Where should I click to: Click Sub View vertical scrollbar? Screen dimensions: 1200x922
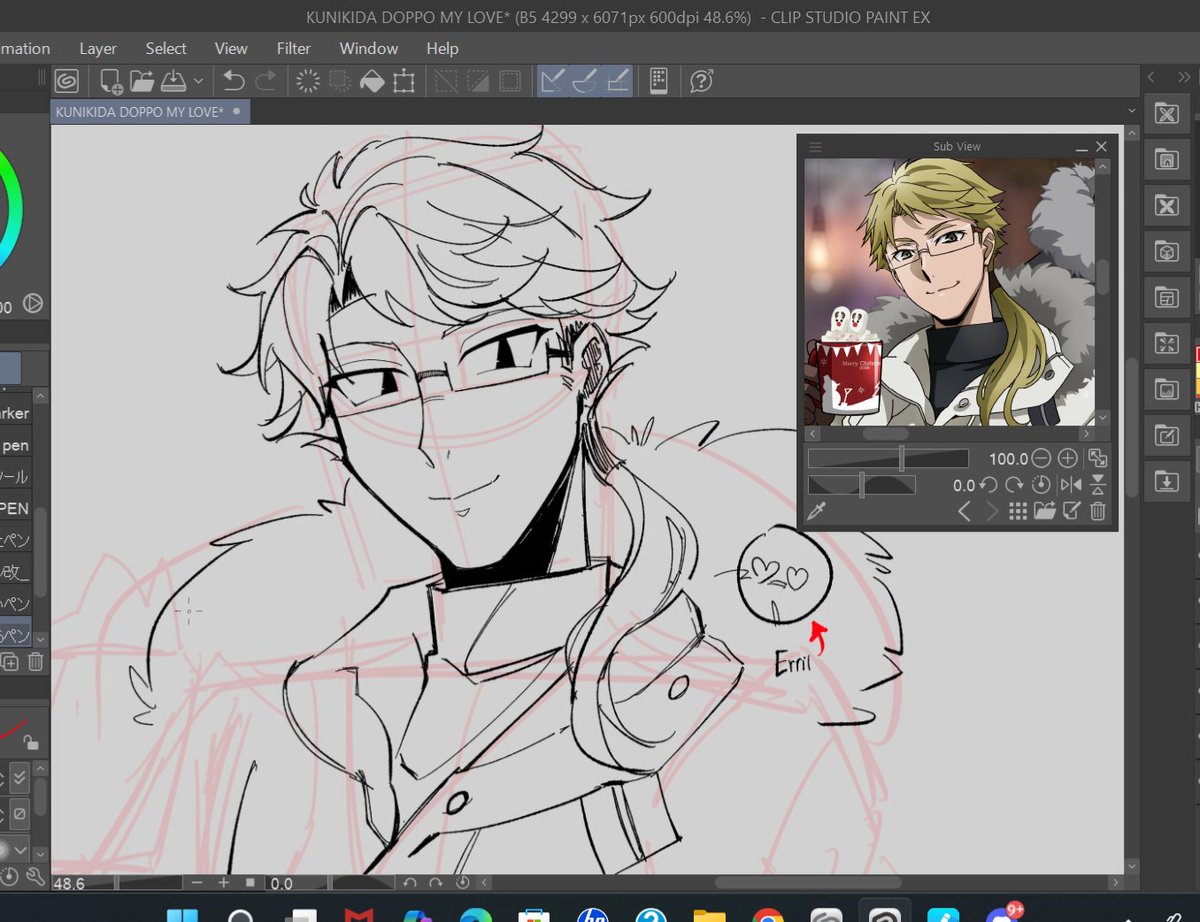click(x=1102, y=278)
